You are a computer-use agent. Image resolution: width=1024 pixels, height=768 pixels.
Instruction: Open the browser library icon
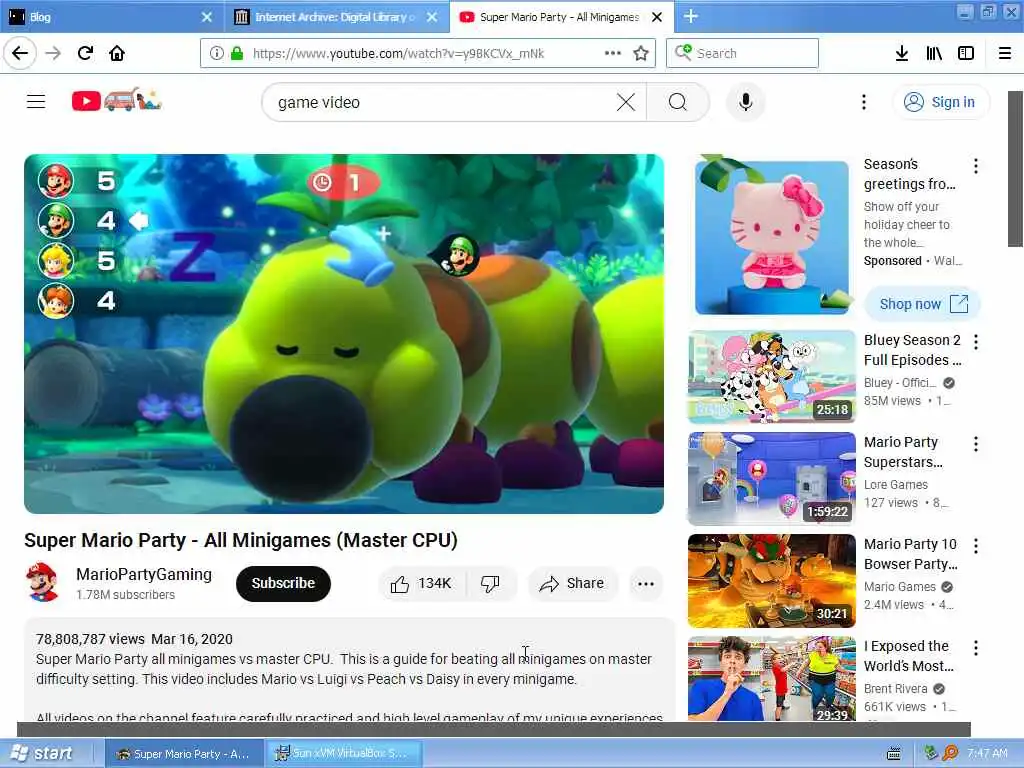934,54
